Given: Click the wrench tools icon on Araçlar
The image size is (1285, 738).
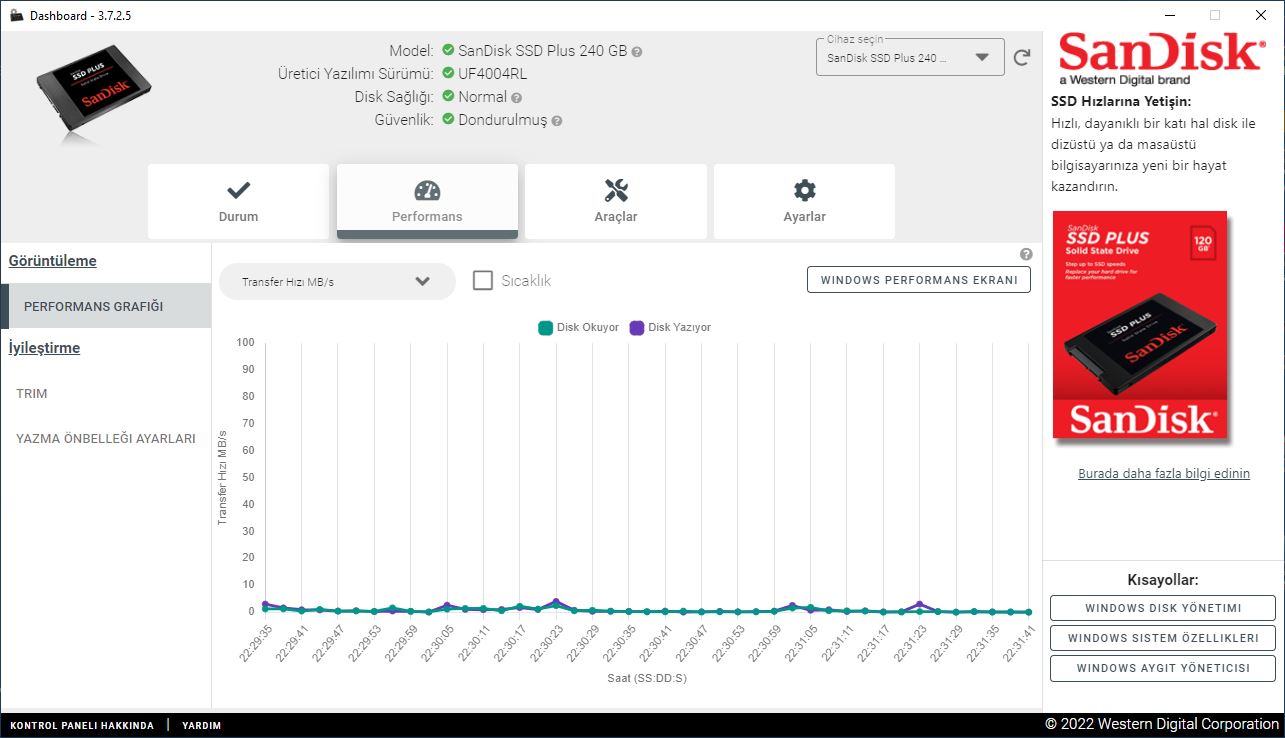Looking at the screenshot, I should (x=616, y=190).
